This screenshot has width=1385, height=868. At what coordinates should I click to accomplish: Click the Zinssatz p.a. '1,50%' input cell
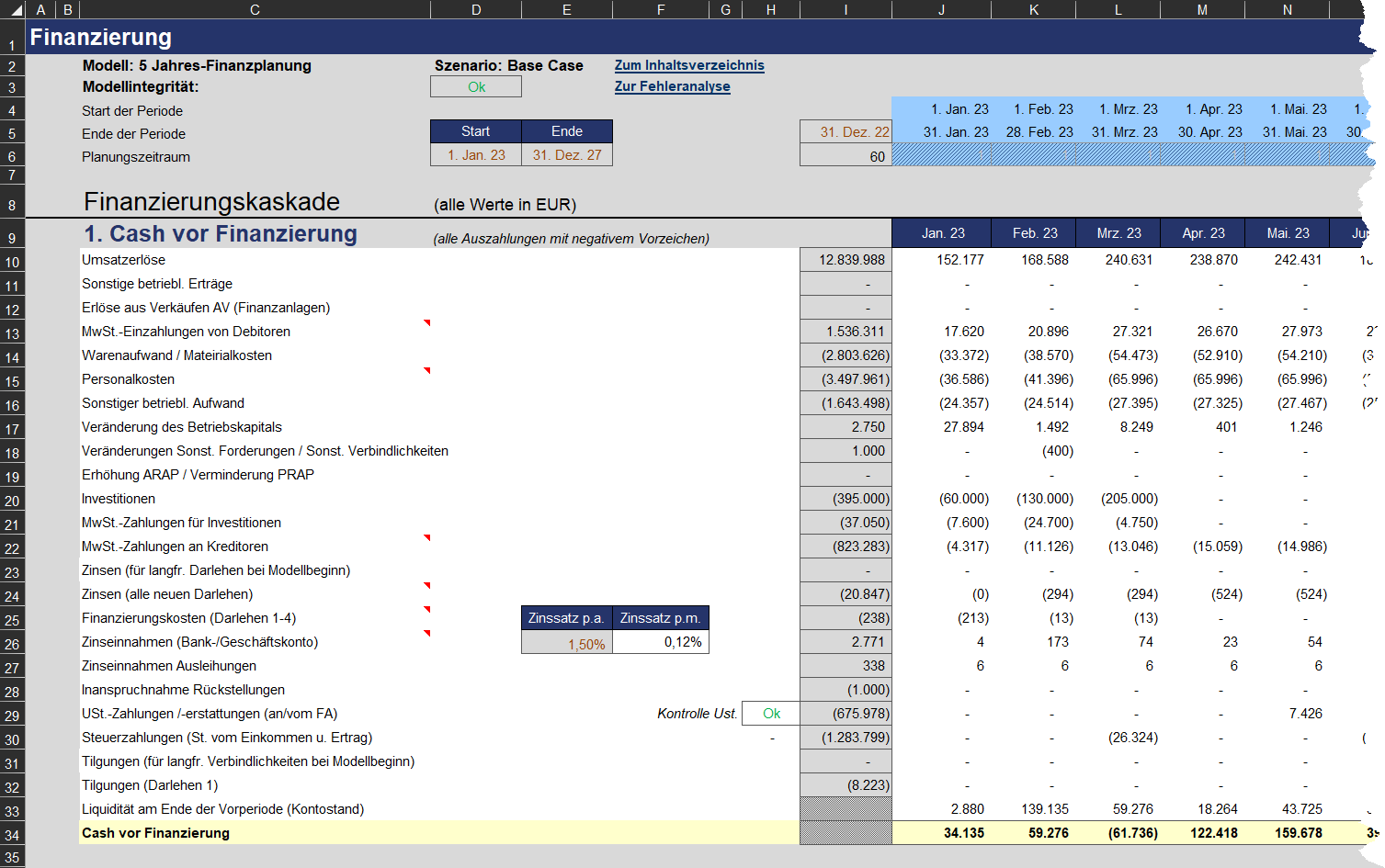pyautogui.click(x=567, y=643)
